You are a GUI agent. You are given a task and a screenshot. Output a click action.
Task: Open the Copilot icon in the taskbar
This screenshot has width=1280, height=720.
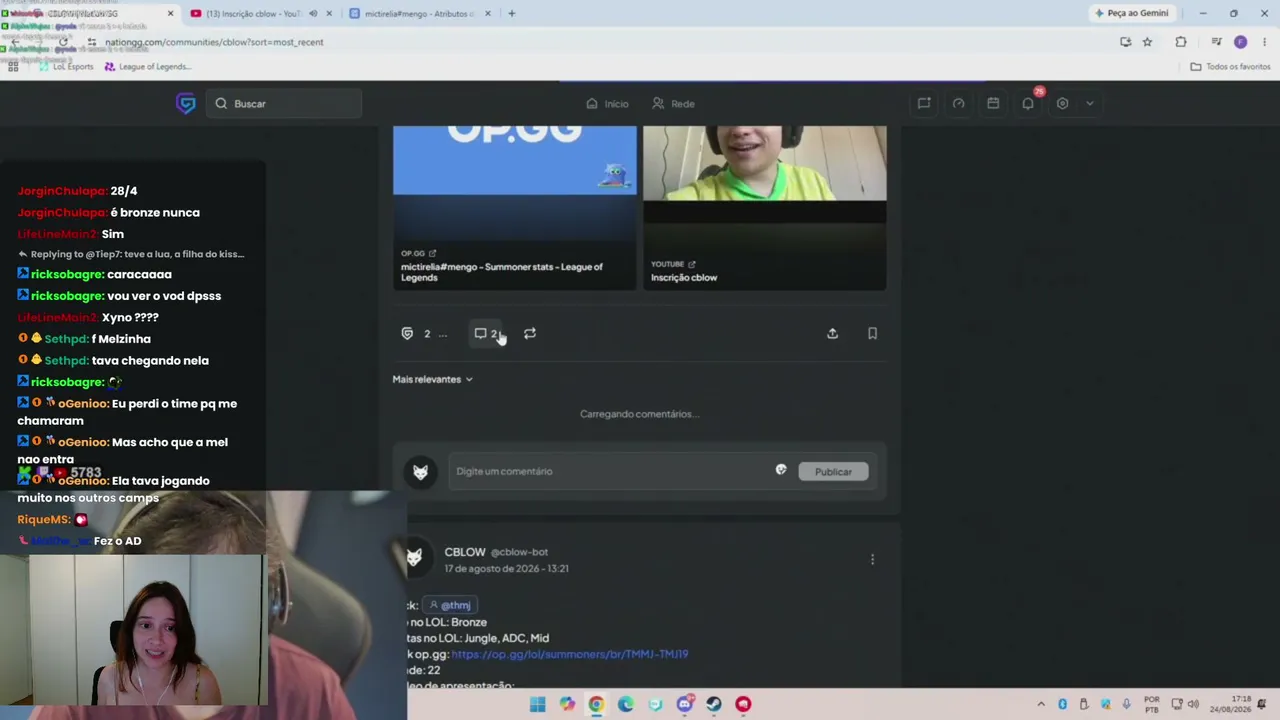tap(567, 704)
